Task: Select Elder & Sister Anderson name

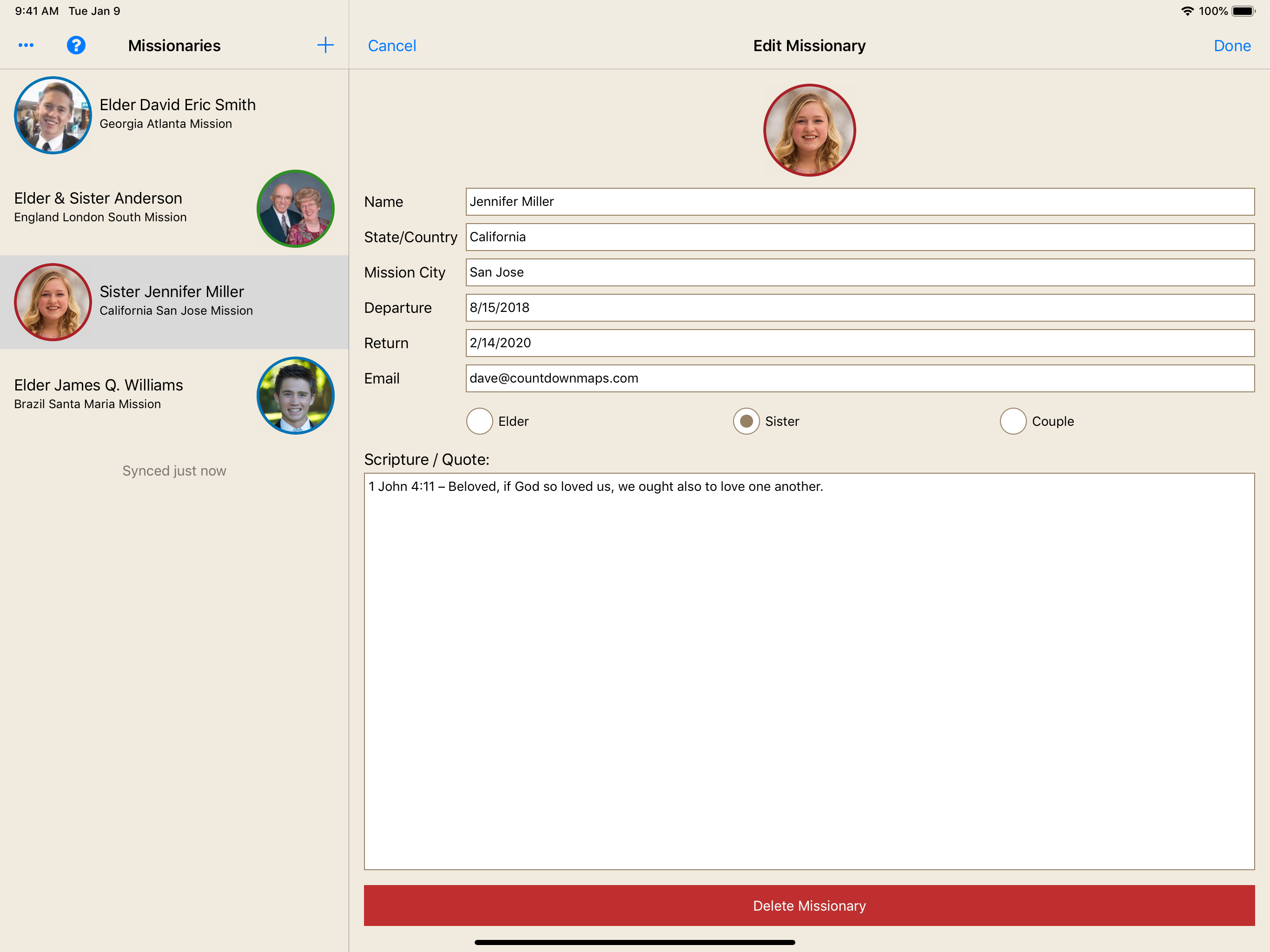Action: (98, 198)
